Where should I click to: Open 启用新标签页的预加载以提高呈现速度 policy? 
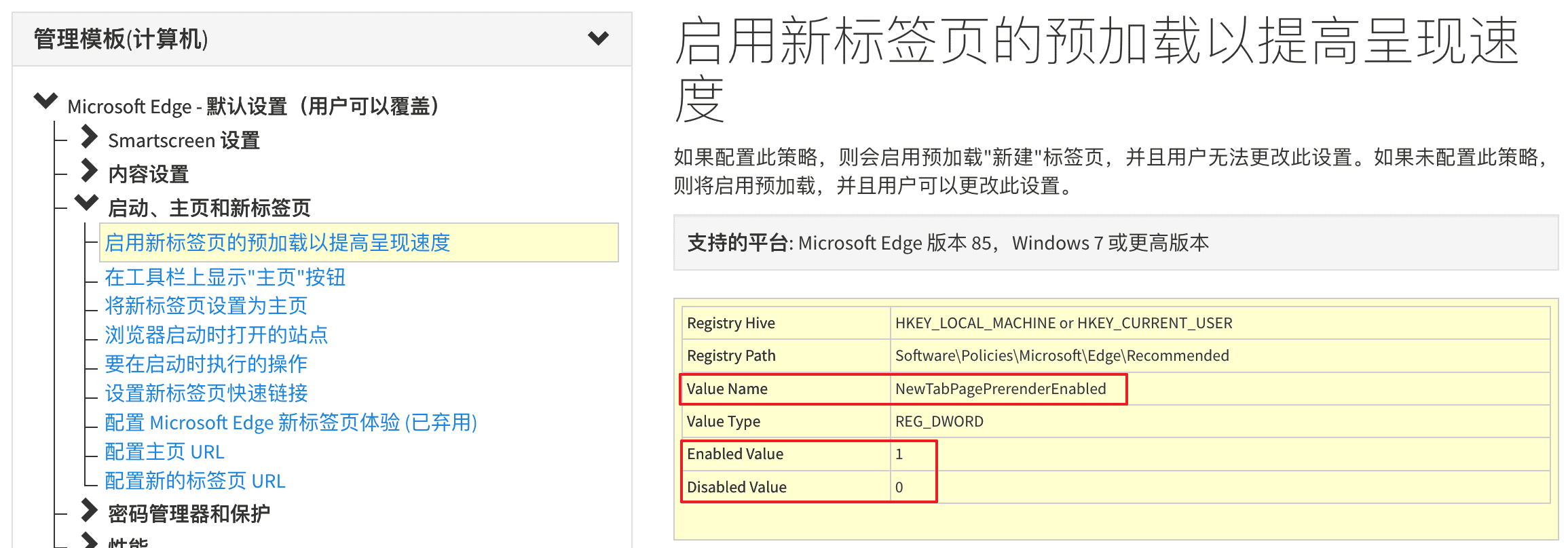tap(278, 243)
